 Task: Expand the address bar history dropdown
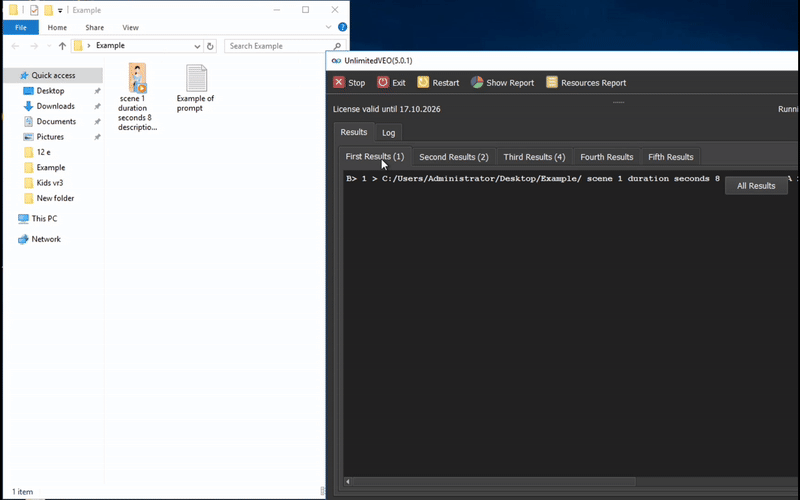pos(197,46)
